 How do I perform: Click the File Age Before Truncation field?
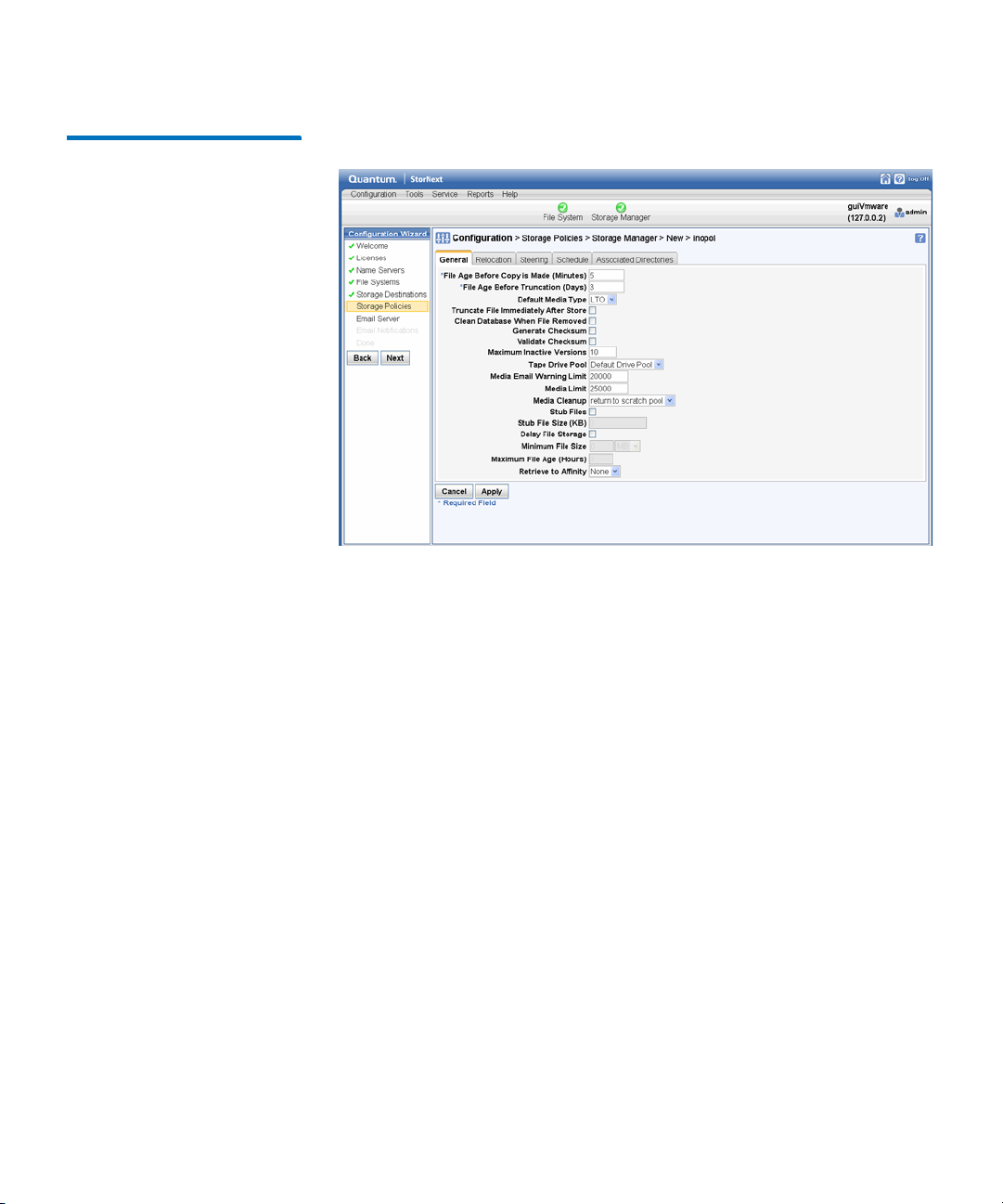pyautogui.click(x=607, y=287)
